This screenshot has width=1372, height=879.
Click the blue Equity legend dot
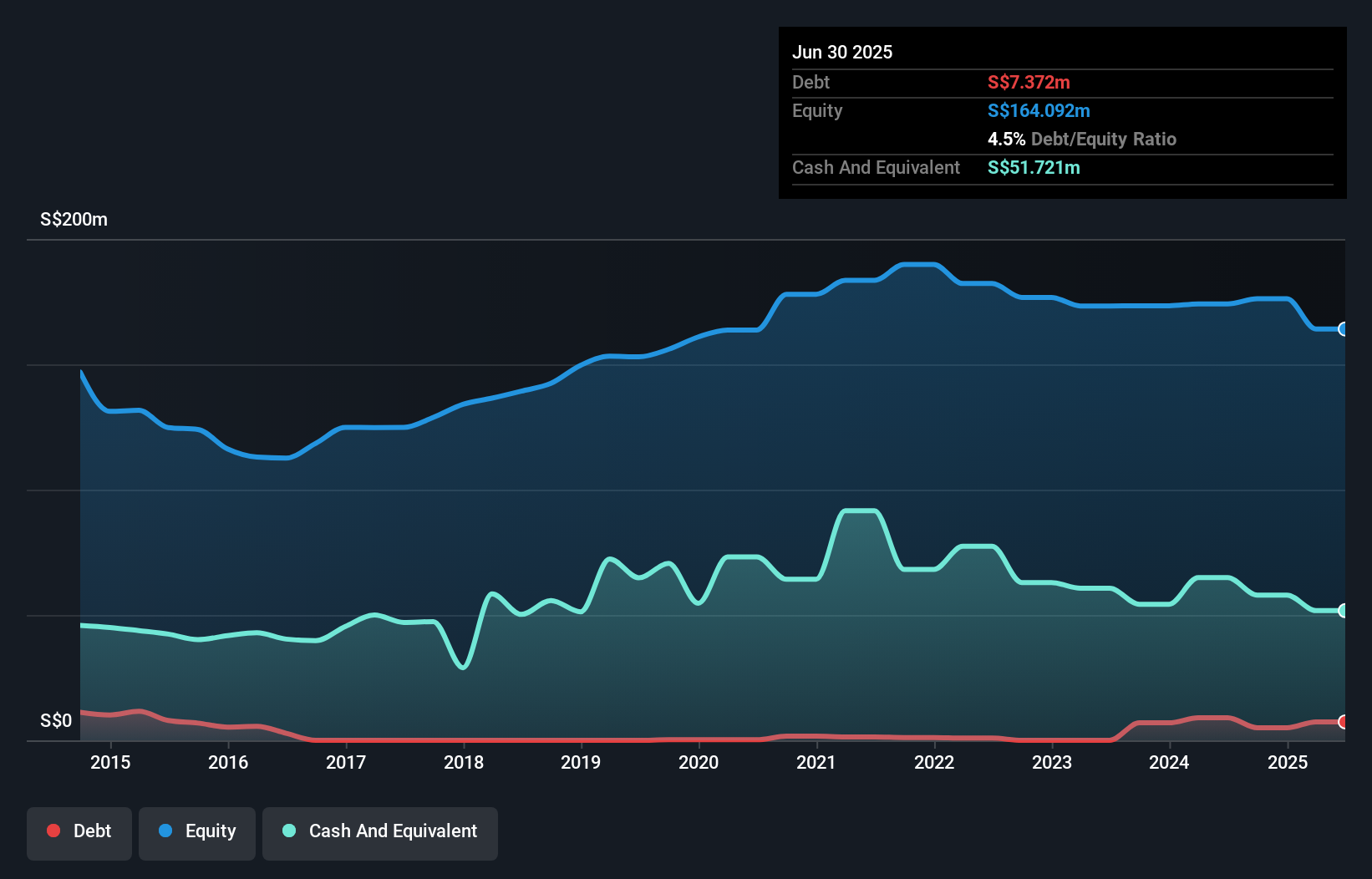pos(165,831)
